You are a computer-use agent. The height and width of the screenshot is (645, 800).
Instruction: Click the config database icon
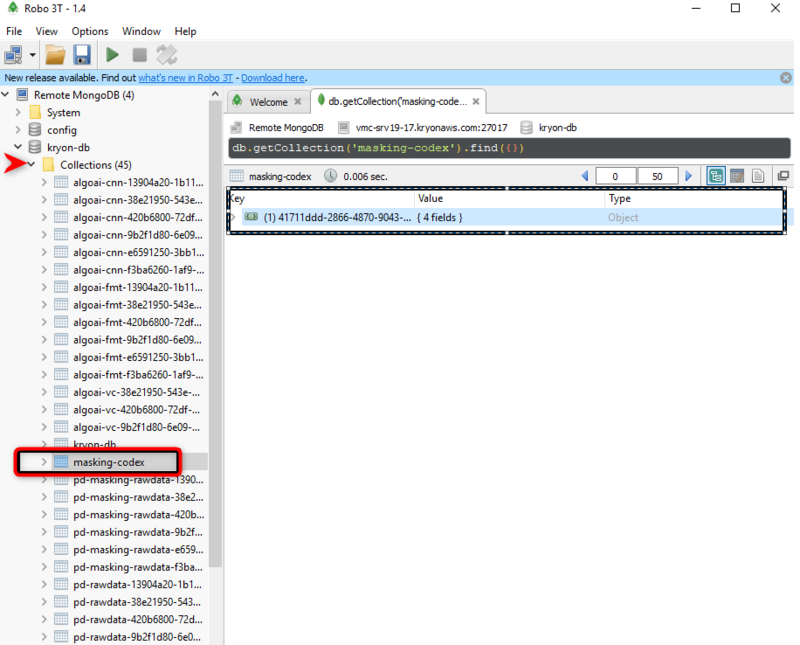click(35, 130)
